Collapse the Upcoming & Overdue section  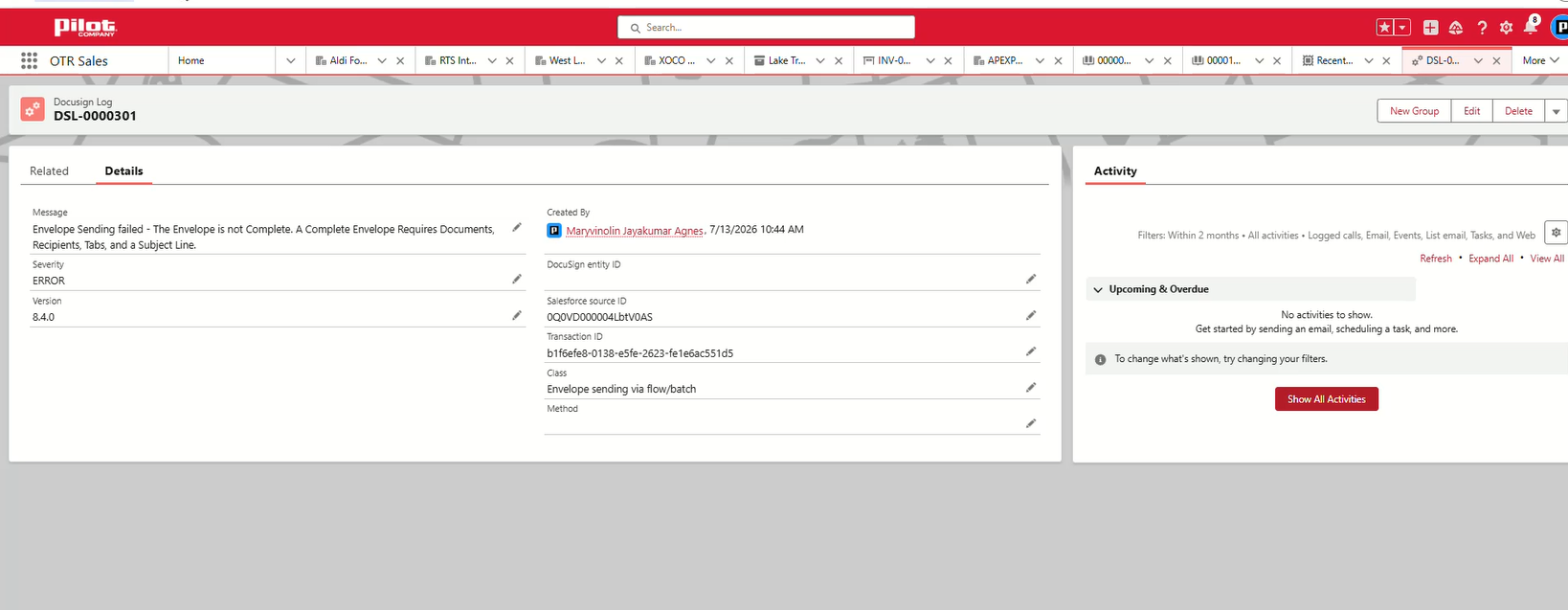(x=1098, y=289)
